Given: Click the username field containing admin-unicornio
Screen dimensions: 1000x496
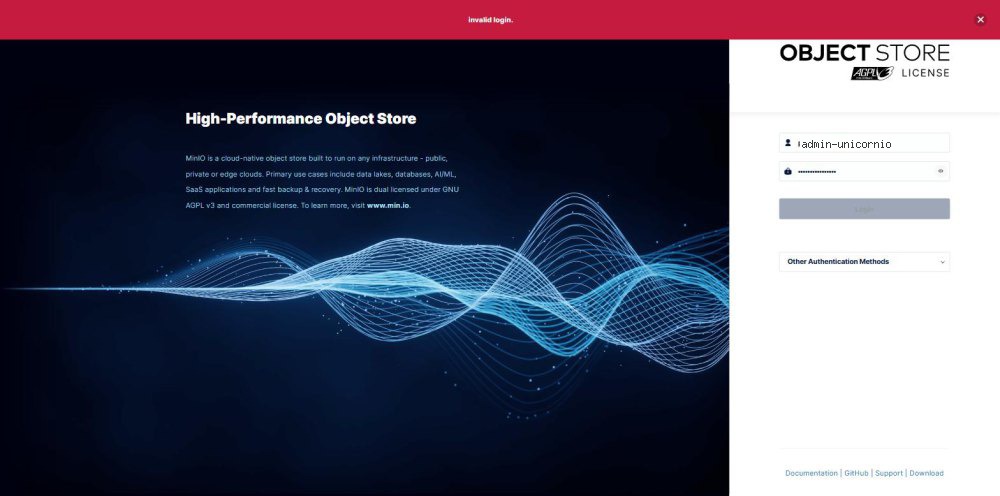Looking at the screenshot, I should coord(864,143).
